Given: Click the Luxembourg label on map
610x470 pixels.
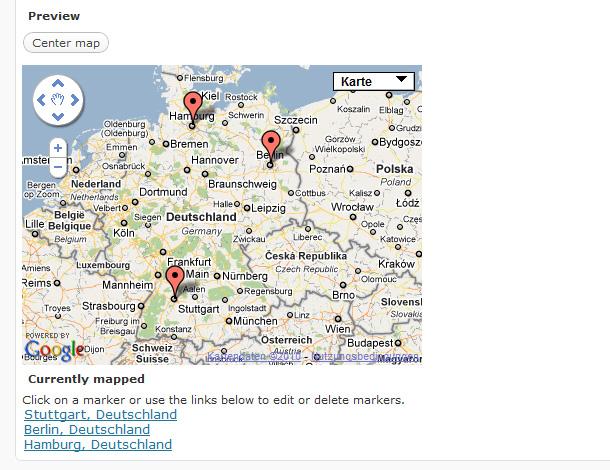Looking at the screenshot, I should coord(103,265).
